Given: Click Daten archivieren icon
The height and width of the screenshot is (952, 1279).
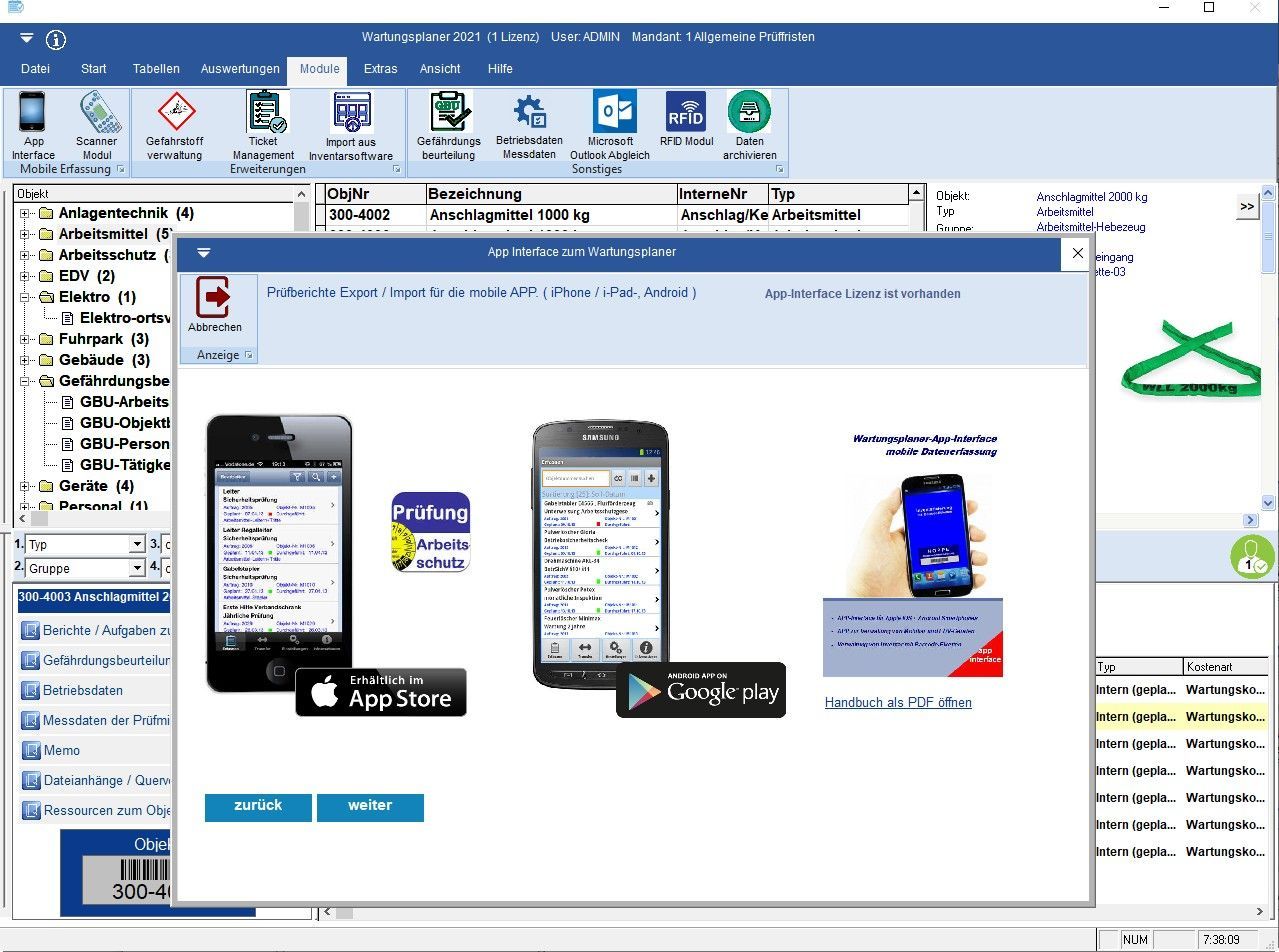Looking at the screenshot, I should (x=749, y=125).
